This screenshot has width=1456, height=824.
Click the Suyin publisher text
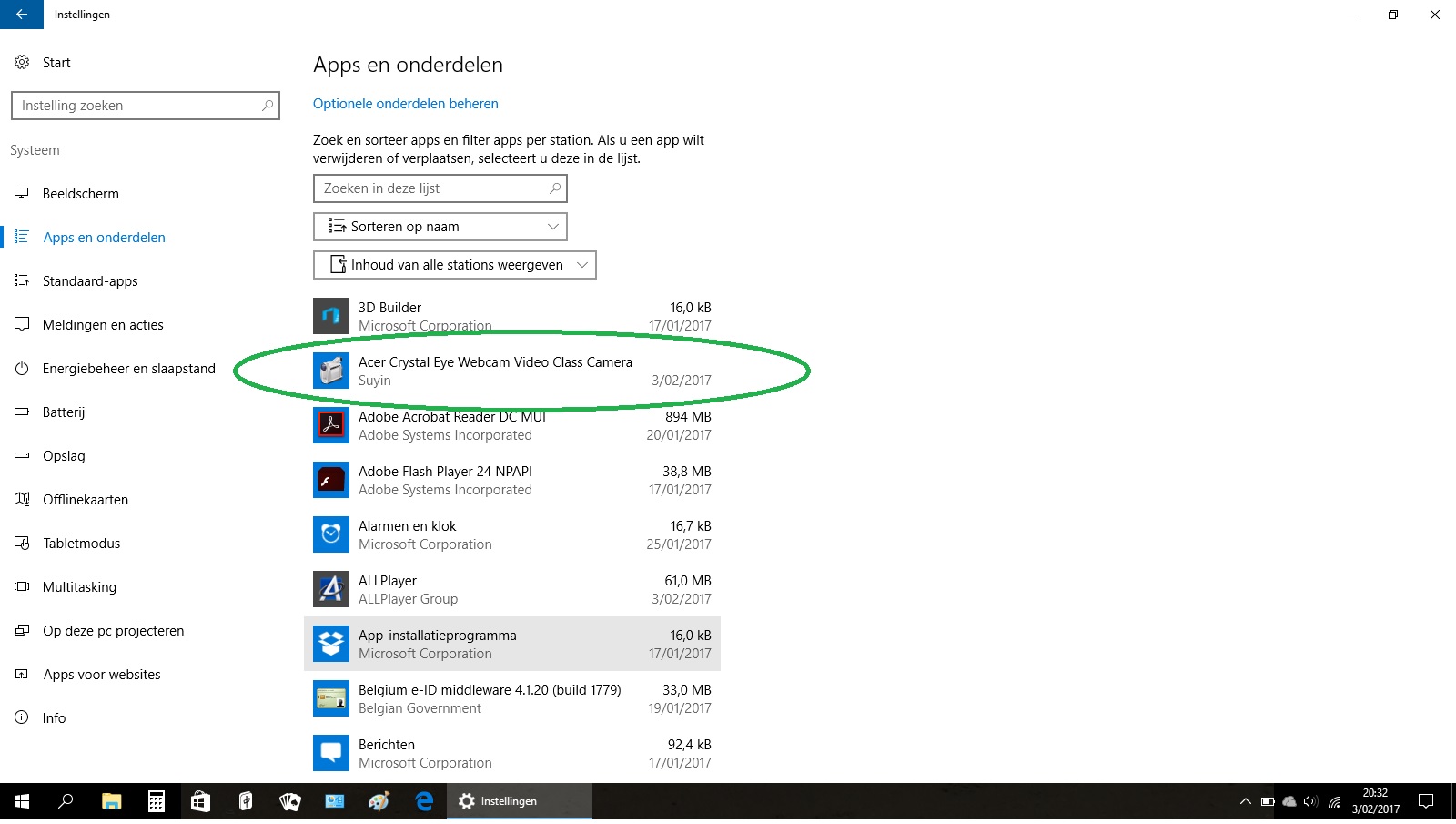point(375,381)
